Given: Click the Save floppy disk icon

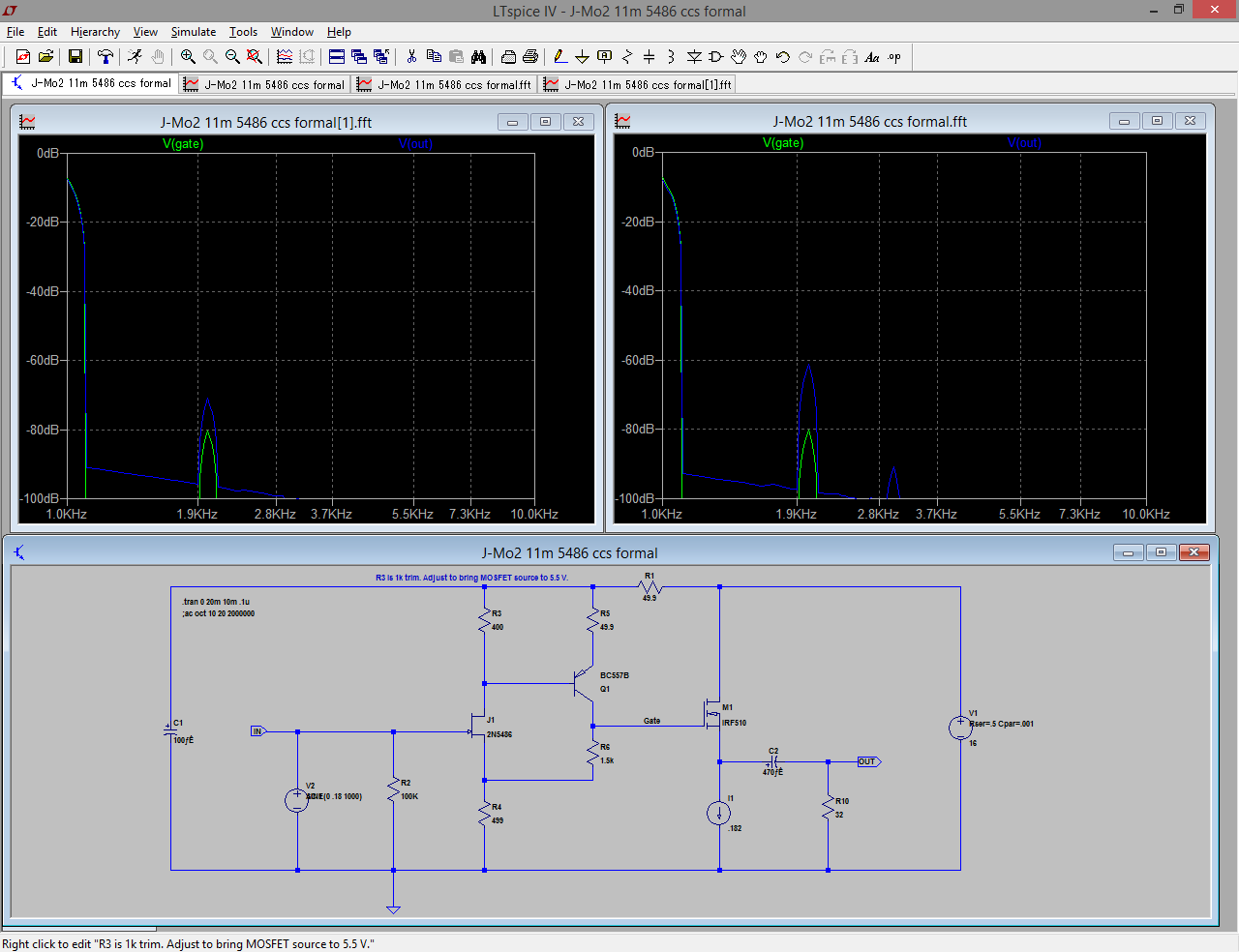Looking at the screenshot, I should point(75,57).
